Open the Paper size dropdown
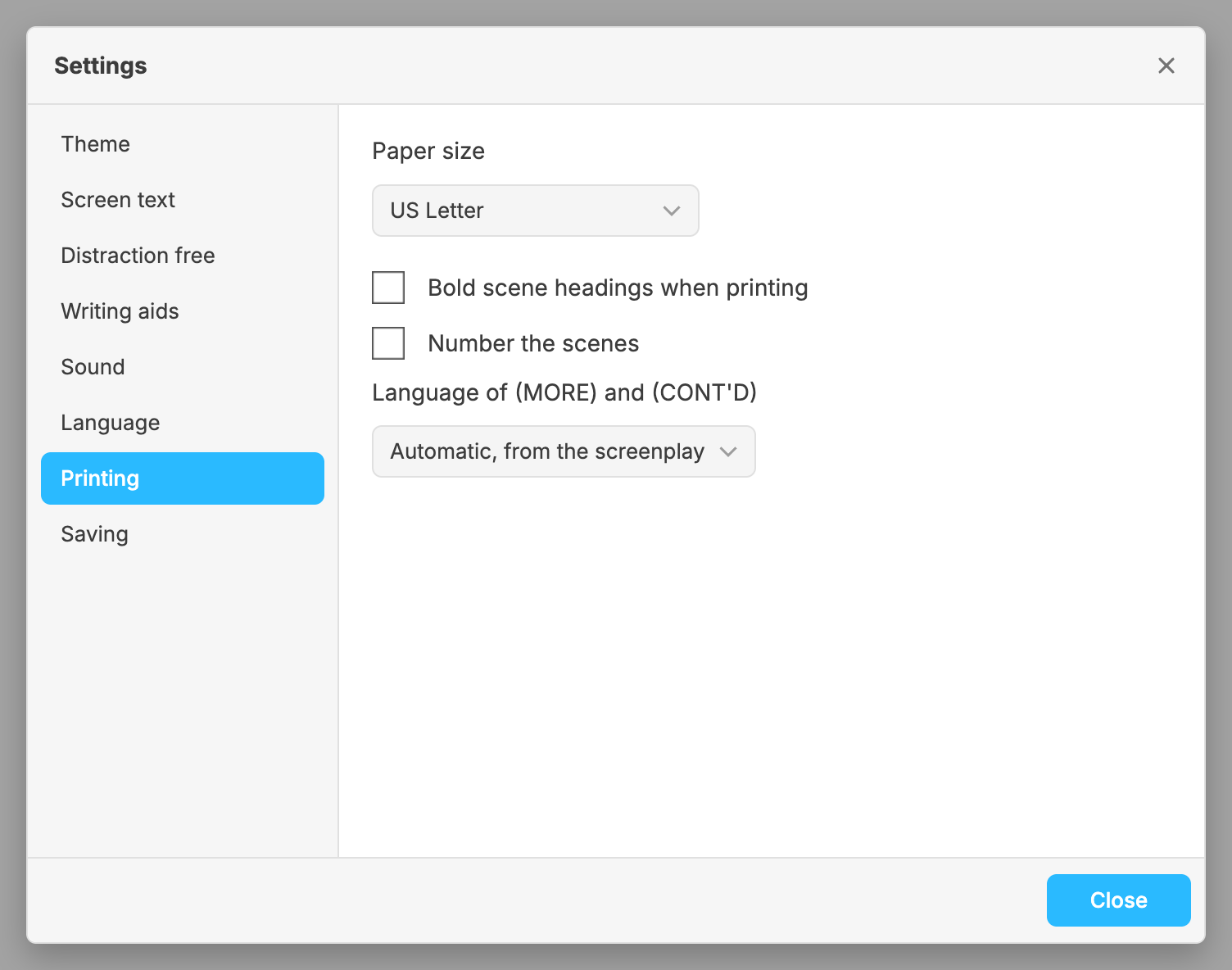This screenshot has width=1232, height=970. coord(536,211)
